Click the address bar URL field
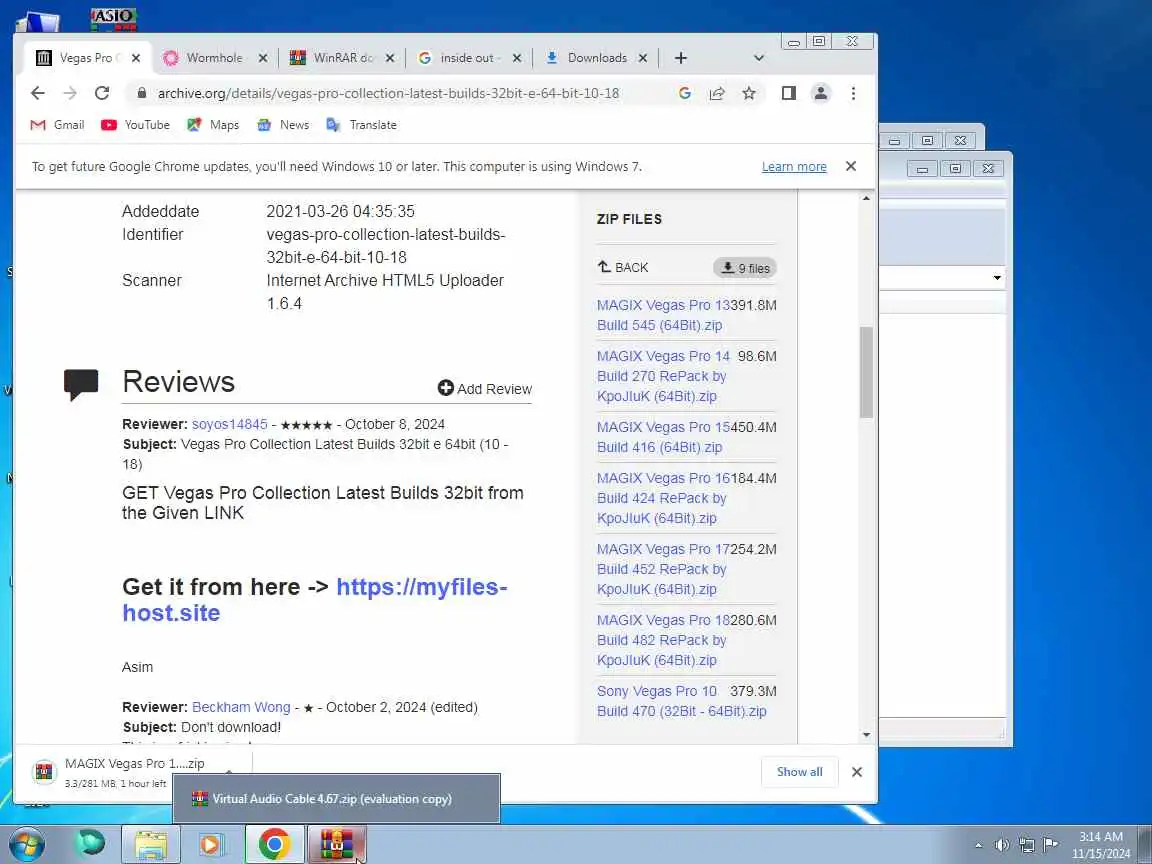1152x864 pixels. pyautogui.click(x=388, y=93)
